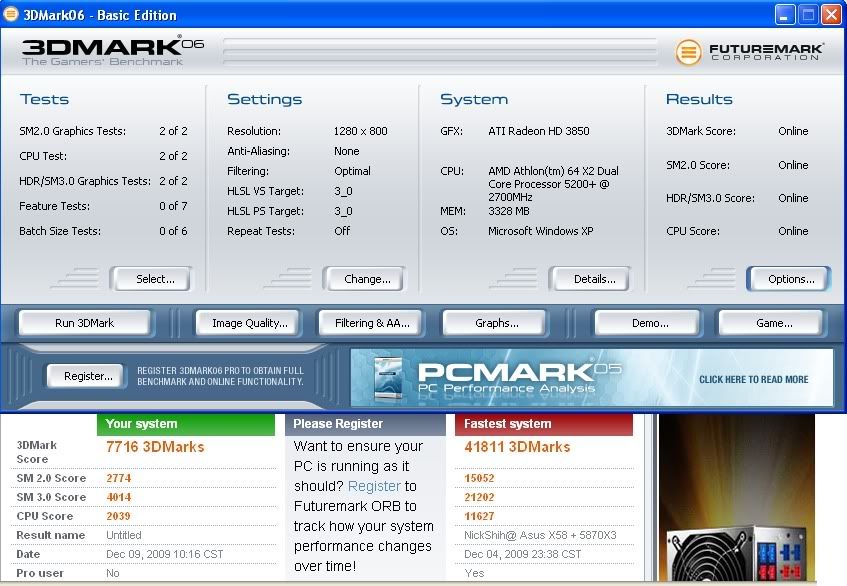Open the Select... tests dialog
The image size is (847, 586).
pyautogui.click(x=151, y=279)
